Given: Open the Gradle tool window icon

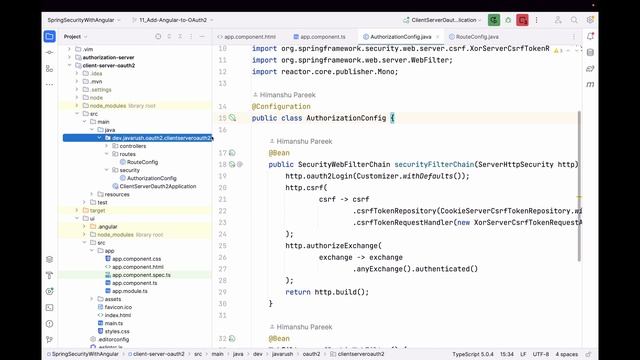Looking at the screenshot, I should point(590,69).
